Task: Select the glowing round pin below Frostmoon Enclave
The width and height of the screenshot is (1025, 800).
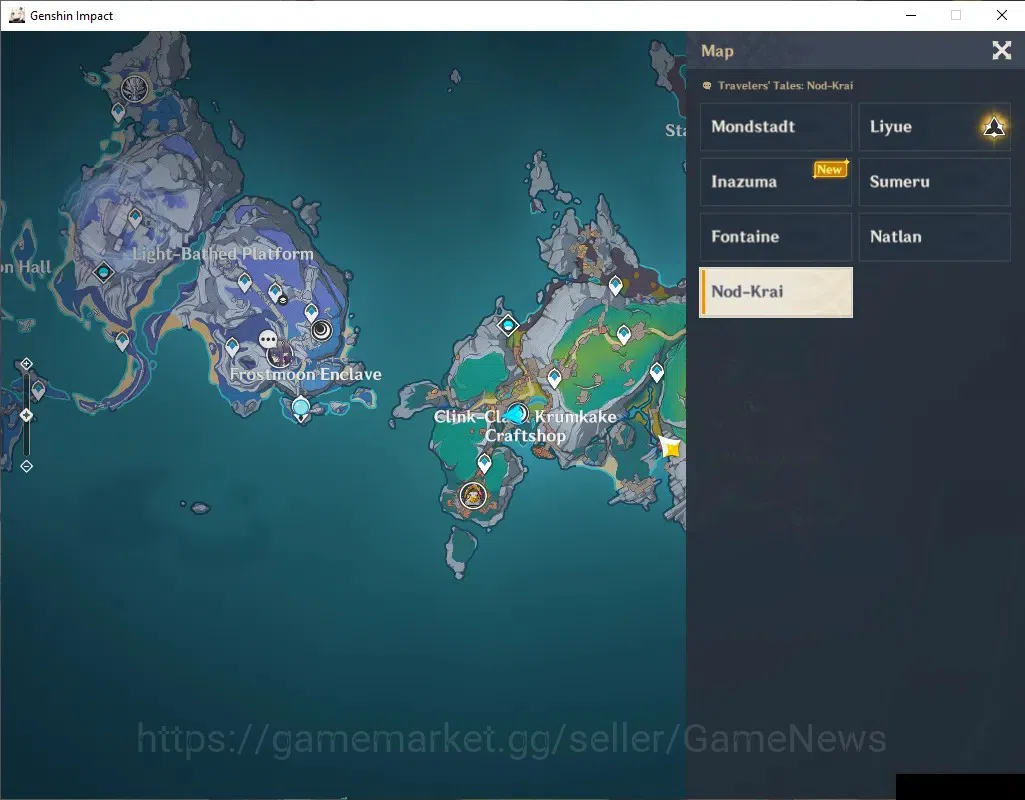Action: coord(301,408)
